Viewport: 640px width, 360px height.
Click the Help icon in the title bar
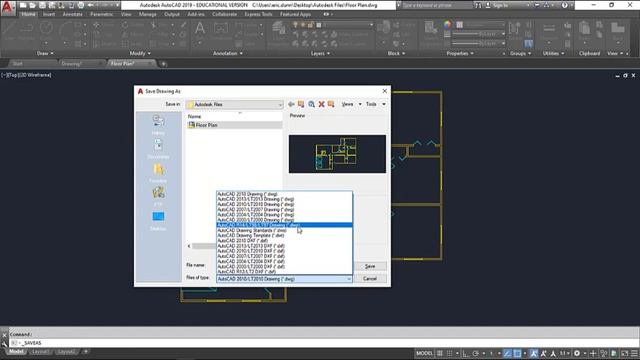click(x=564, y=5)
